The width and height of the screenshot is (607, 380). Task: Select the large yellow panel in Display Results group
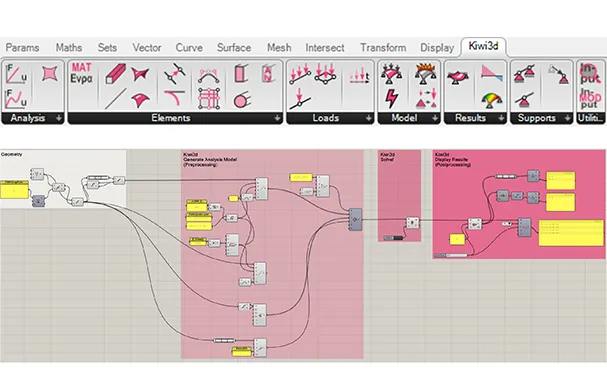(x=571, y=233)
